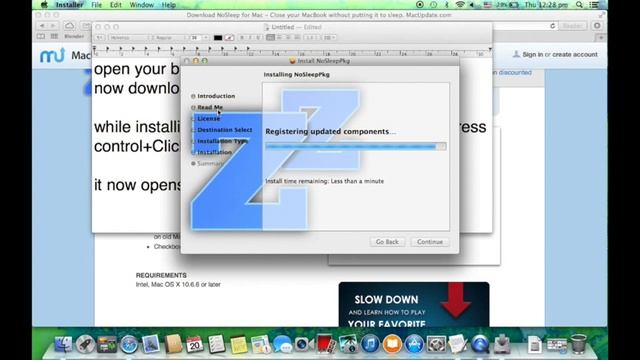The width and height of the screenshot is (640, 360).
Task: Open Finder from the Dock
Action: [63, 344]
